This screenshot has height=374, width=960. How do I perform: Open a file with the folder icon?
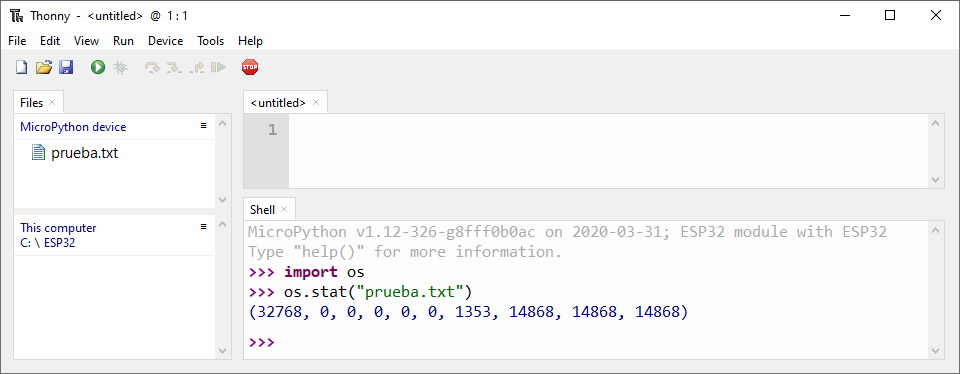click(43, 67)
